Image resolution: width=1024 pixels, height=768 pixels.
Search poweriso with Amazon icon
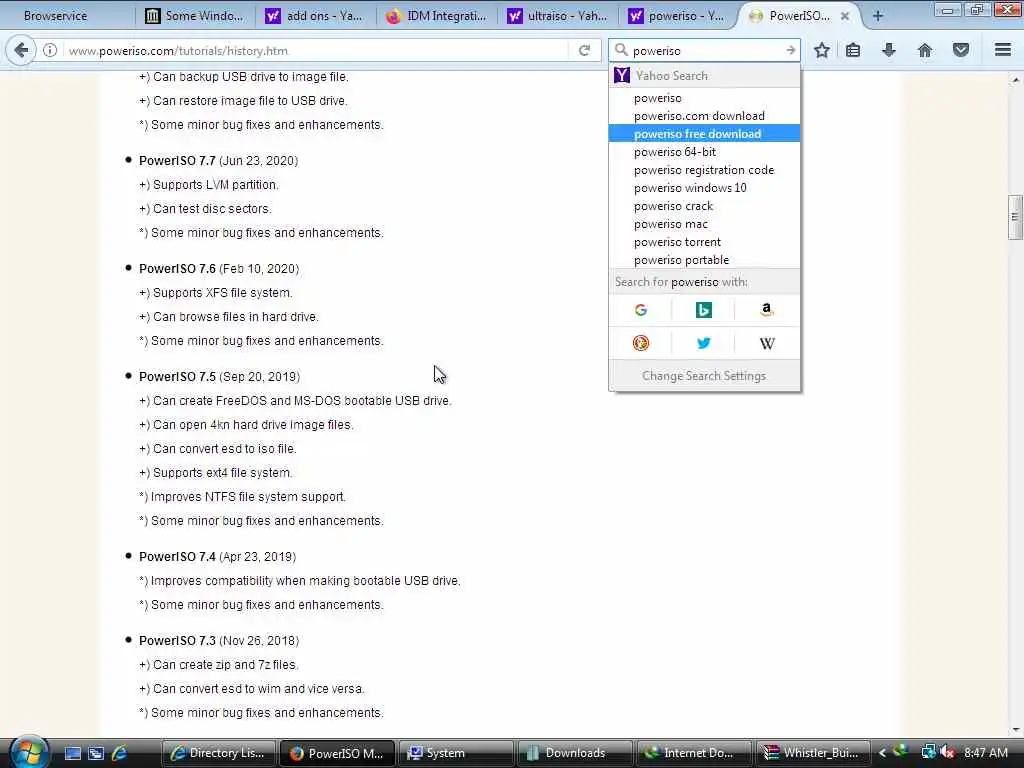[767, 310]
